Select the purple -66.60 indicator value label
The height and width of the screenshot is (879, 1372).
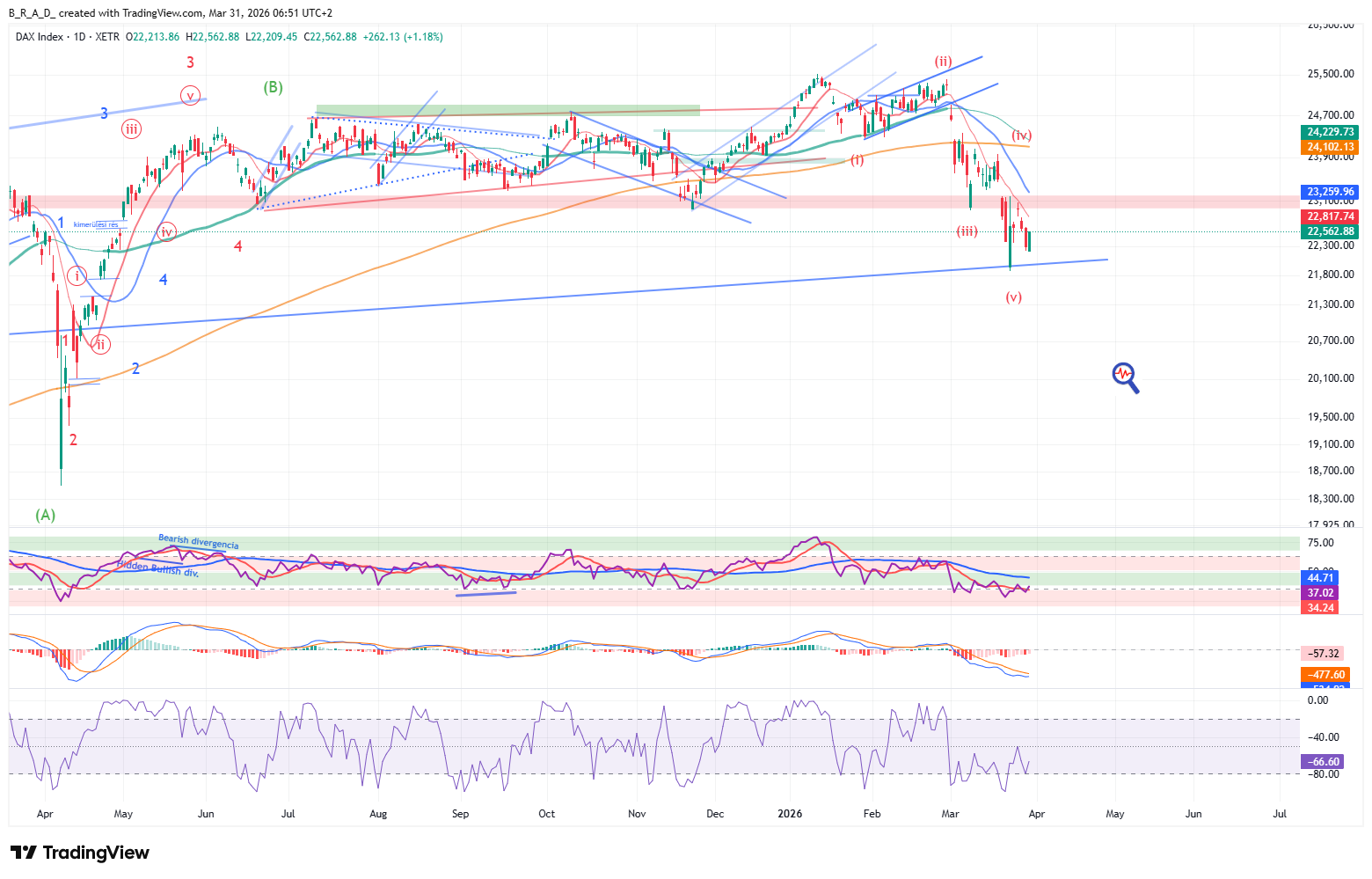tap(1323, 762)
